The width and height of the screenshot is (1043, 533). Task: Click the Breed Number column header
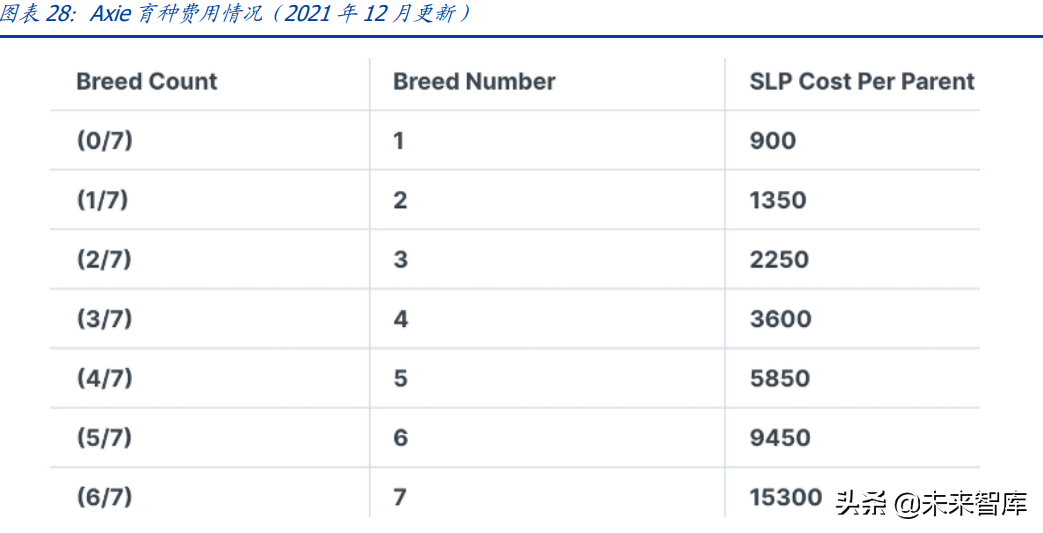click(x=474, y=82)
